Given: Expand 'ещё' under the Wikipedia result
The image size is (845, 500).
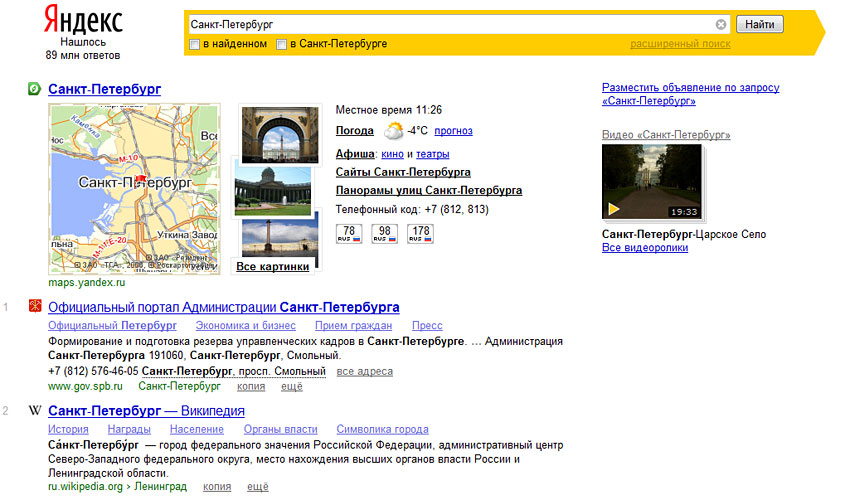Looking at the screenshot, I should coord(258,487).
